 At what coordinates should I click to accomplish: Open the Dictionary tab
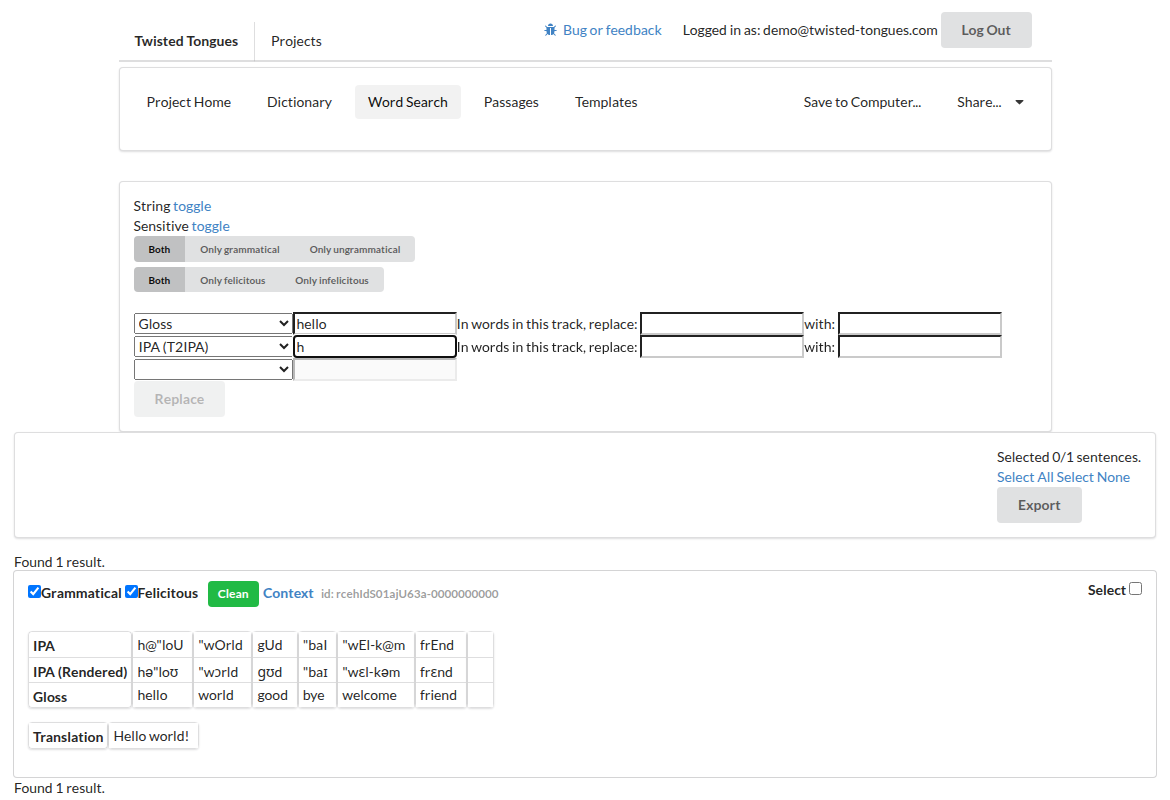[x=299, y=102]
